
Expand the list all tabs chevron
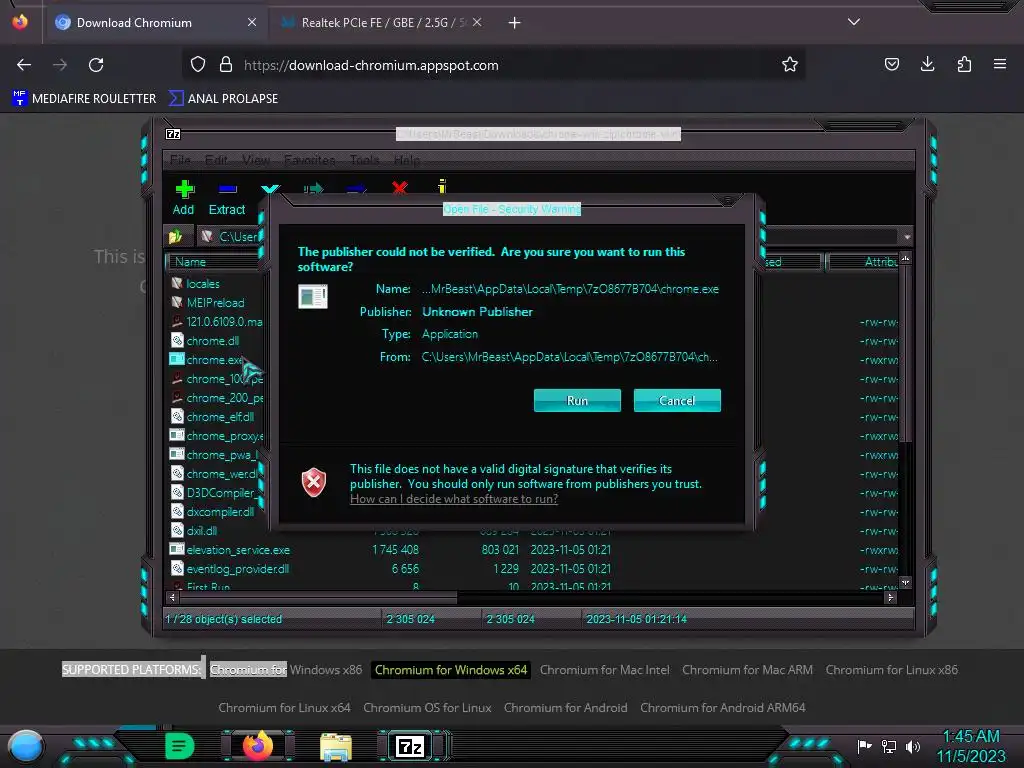pyautogui.click(x=854, y=22)
